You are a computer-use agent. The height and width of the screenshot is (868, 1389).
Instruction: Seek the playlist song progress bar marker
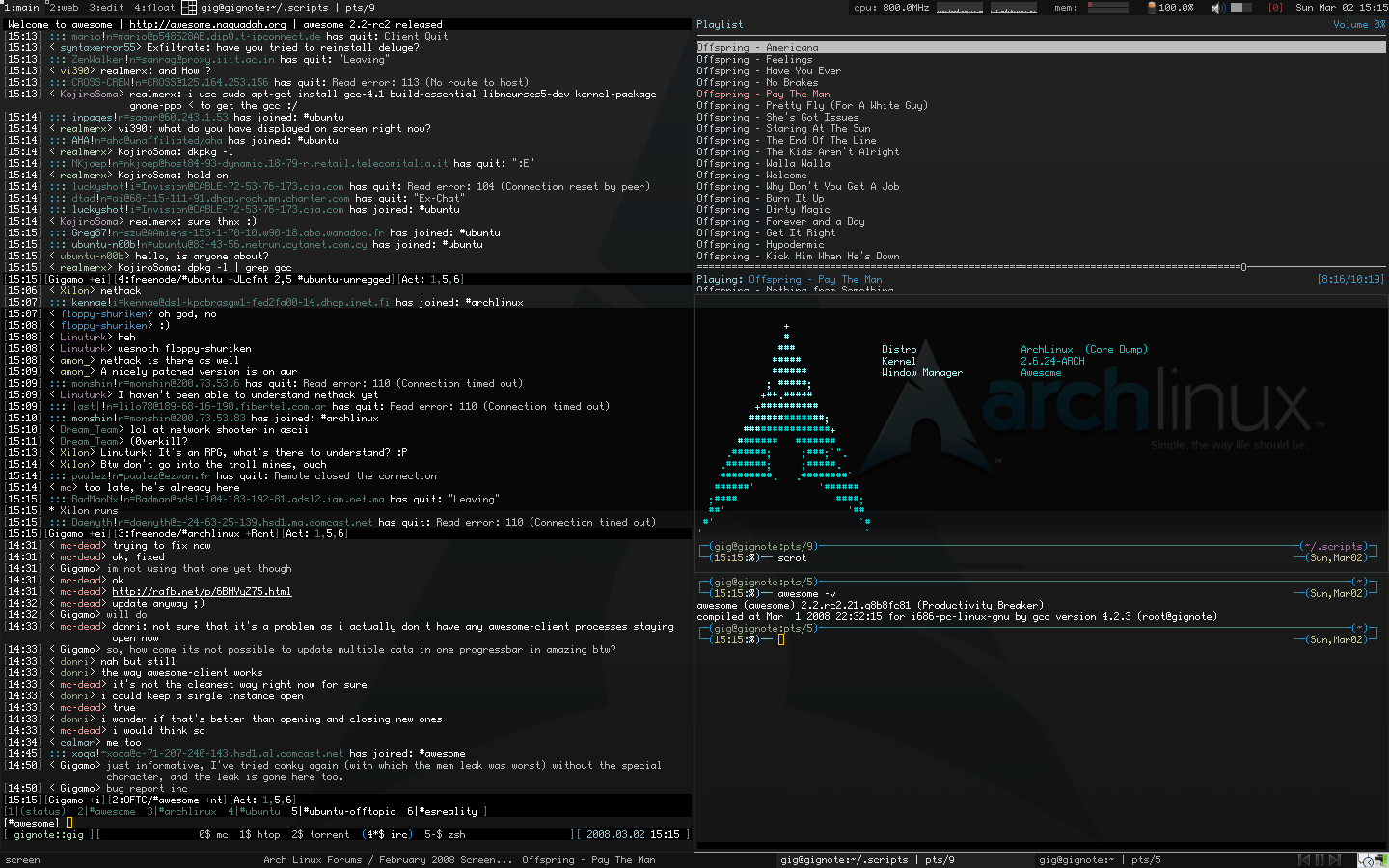tap(1243, 267)
